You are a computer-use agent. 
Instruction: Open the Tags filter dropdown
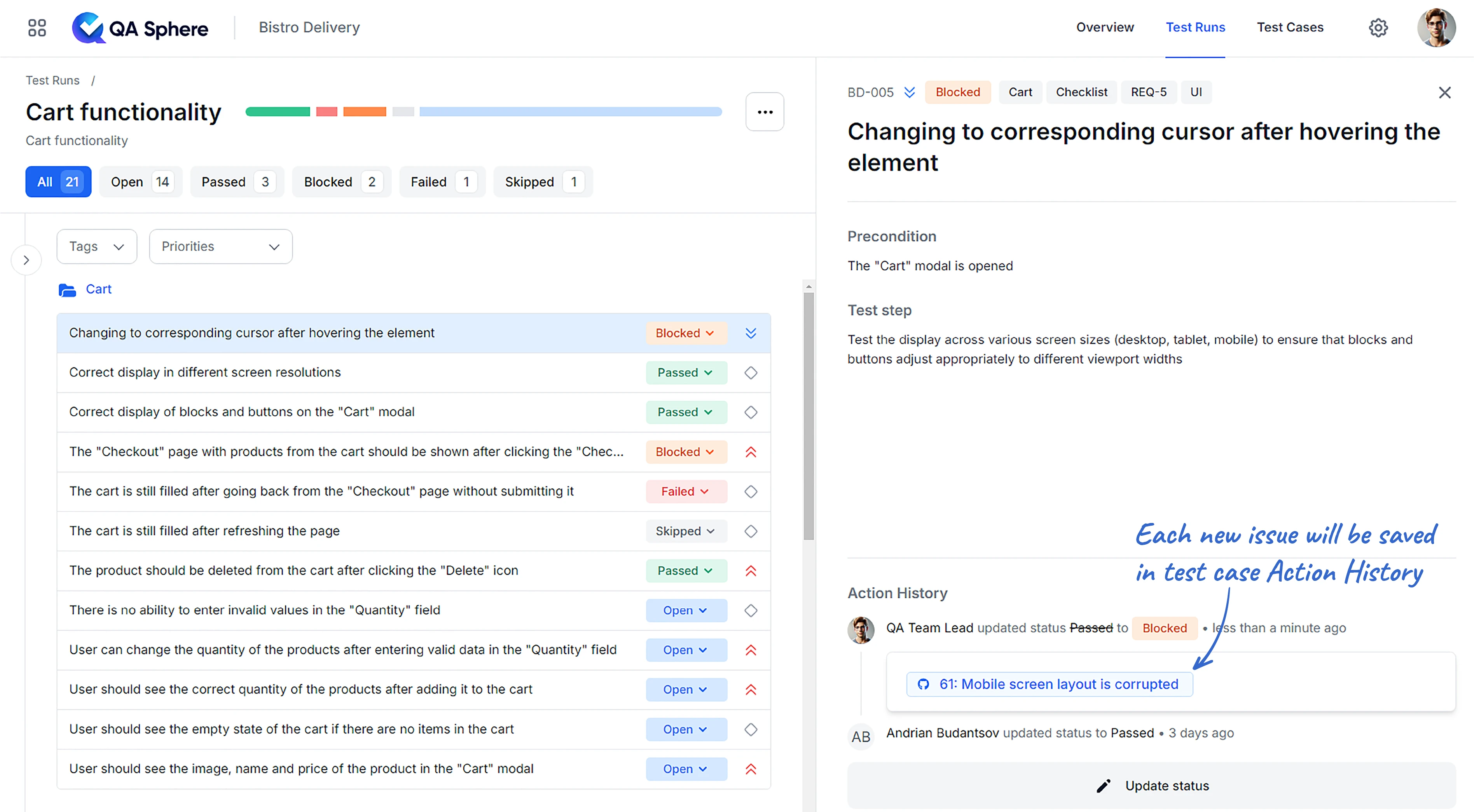(x=96, y=246)
